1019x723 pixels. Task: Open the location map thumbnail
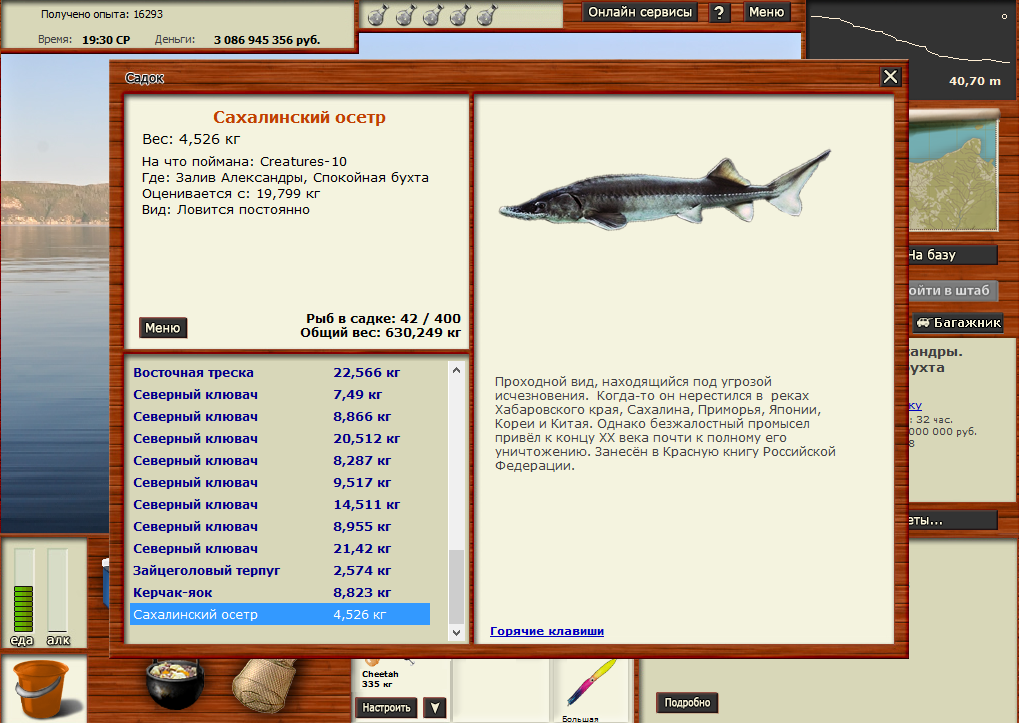click(x=953, y=173)
